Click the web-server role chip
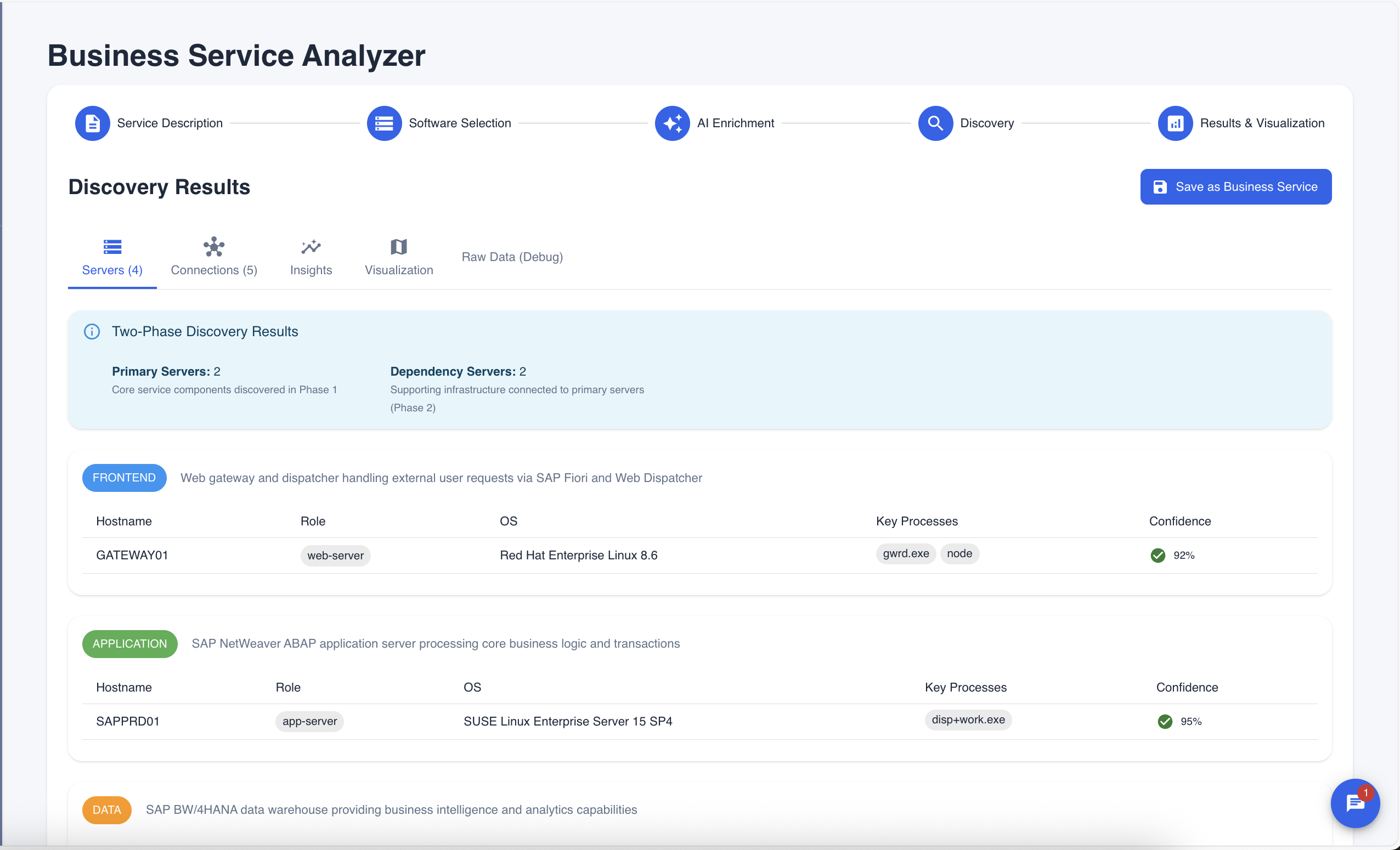This screenshot has width=1400, height=850. 335,556
